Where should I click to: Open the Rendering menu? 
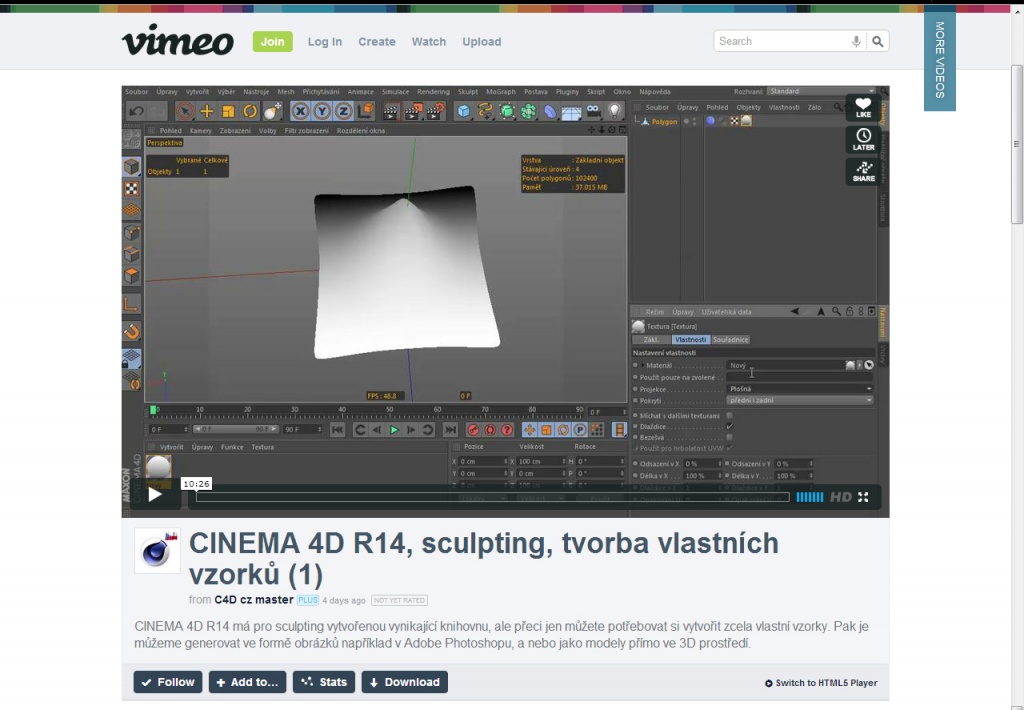(x=433, y=92)
